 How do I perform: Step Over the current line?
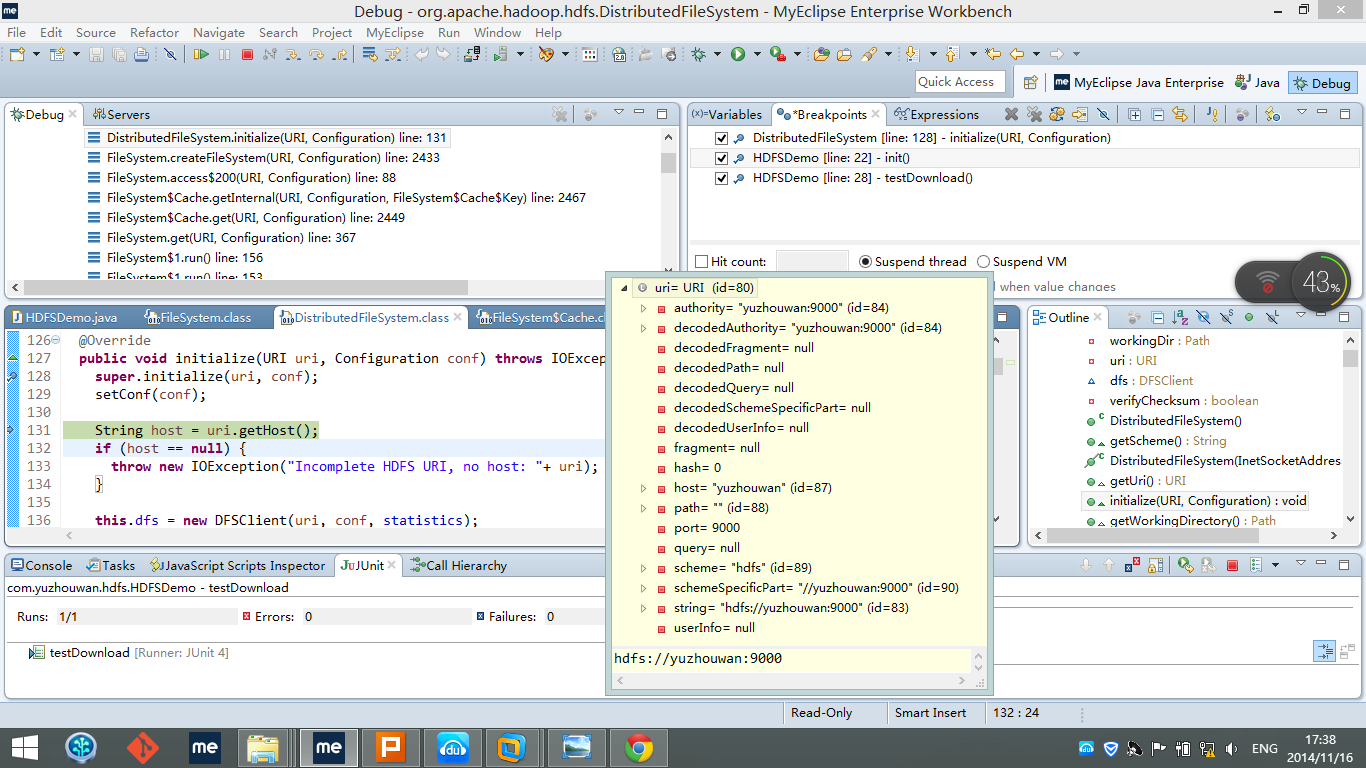tap(316, 55)
